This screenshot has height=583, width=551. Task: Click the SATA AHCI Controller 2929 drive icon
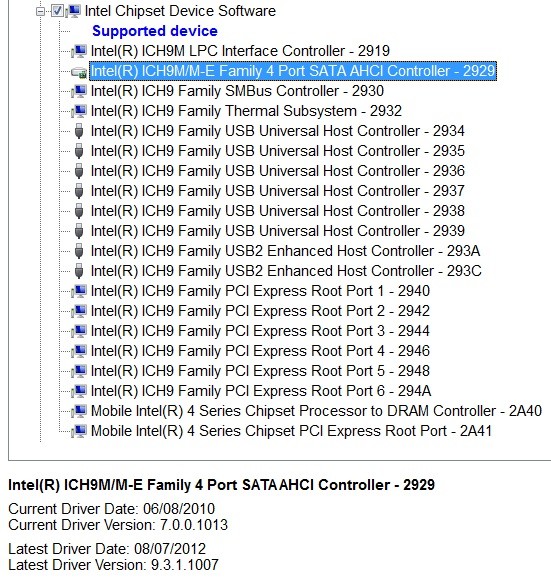point(79,72)
